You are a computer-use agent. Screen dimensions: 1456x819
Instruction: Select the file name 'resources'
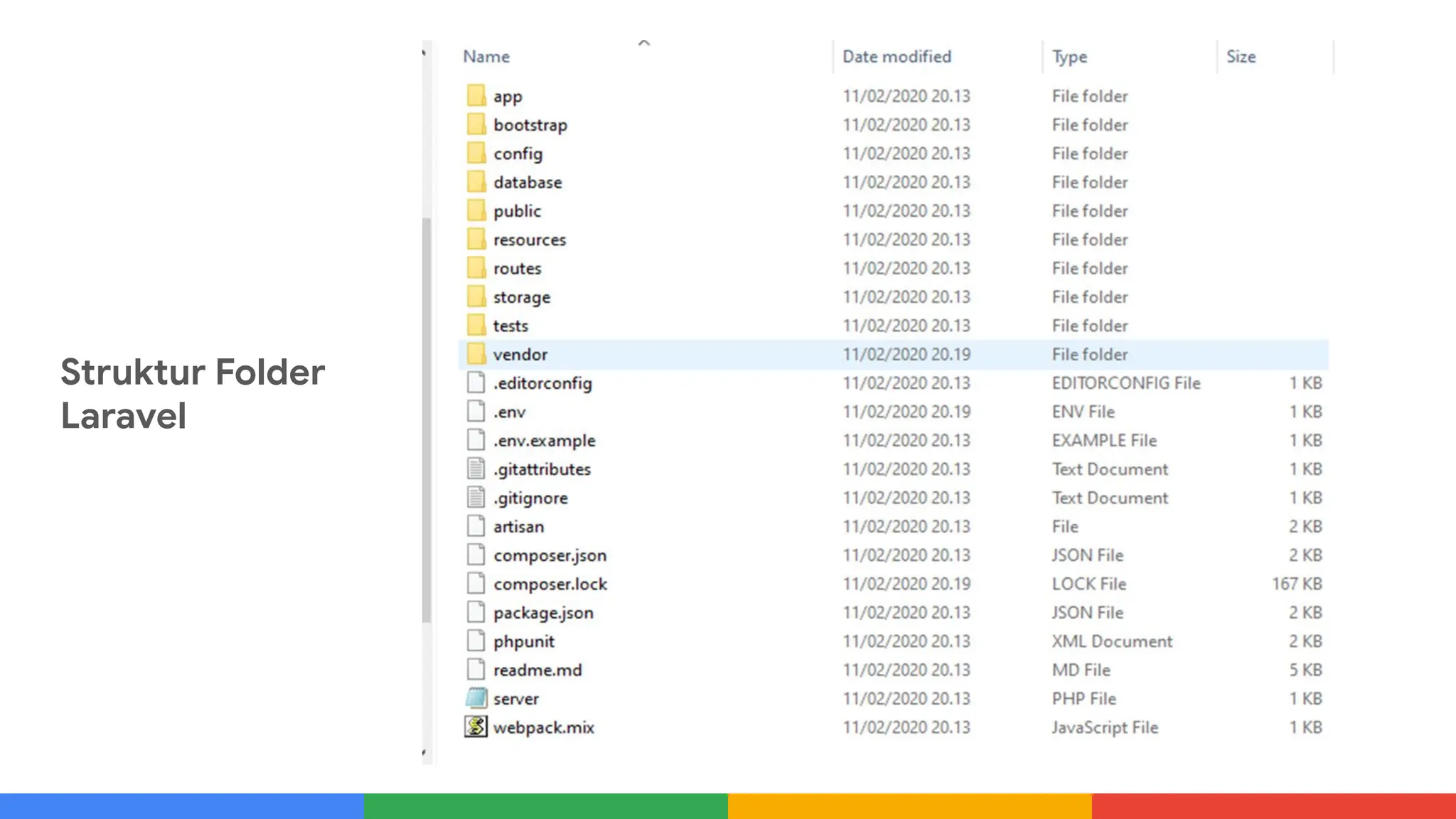coord(530,240)
